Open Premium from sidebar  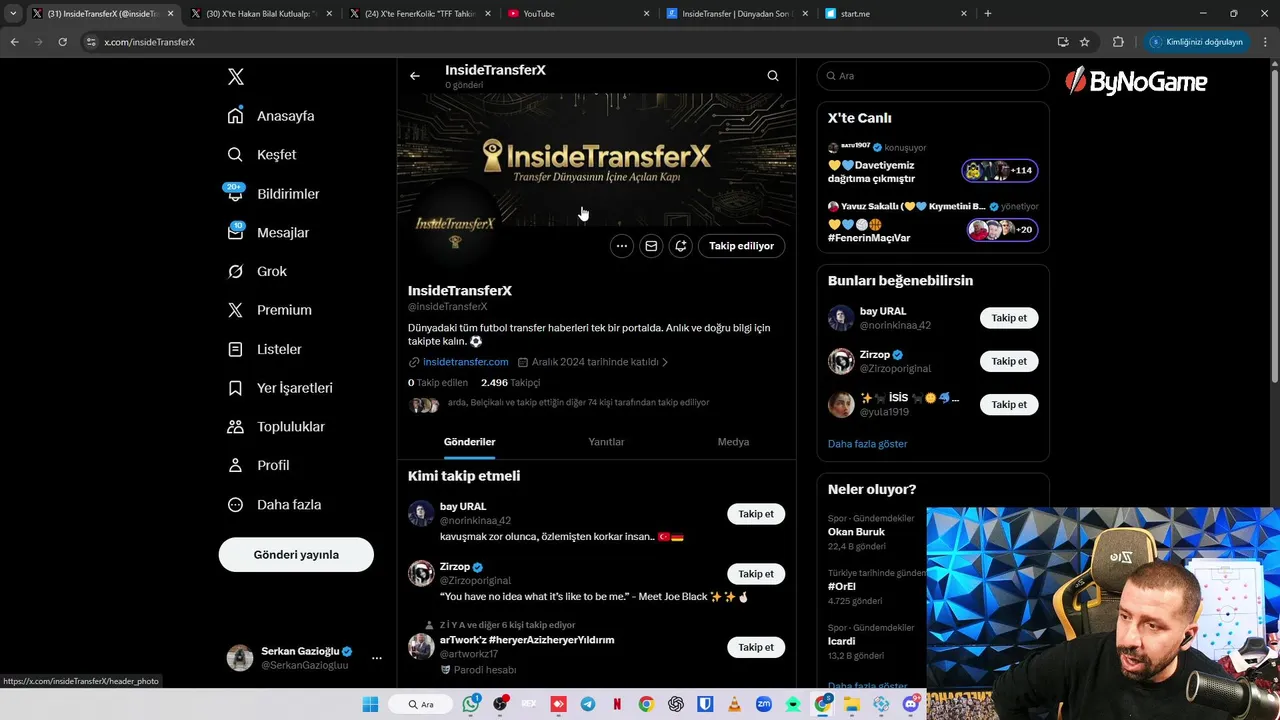pyautogui.click(x=269, y=310)
